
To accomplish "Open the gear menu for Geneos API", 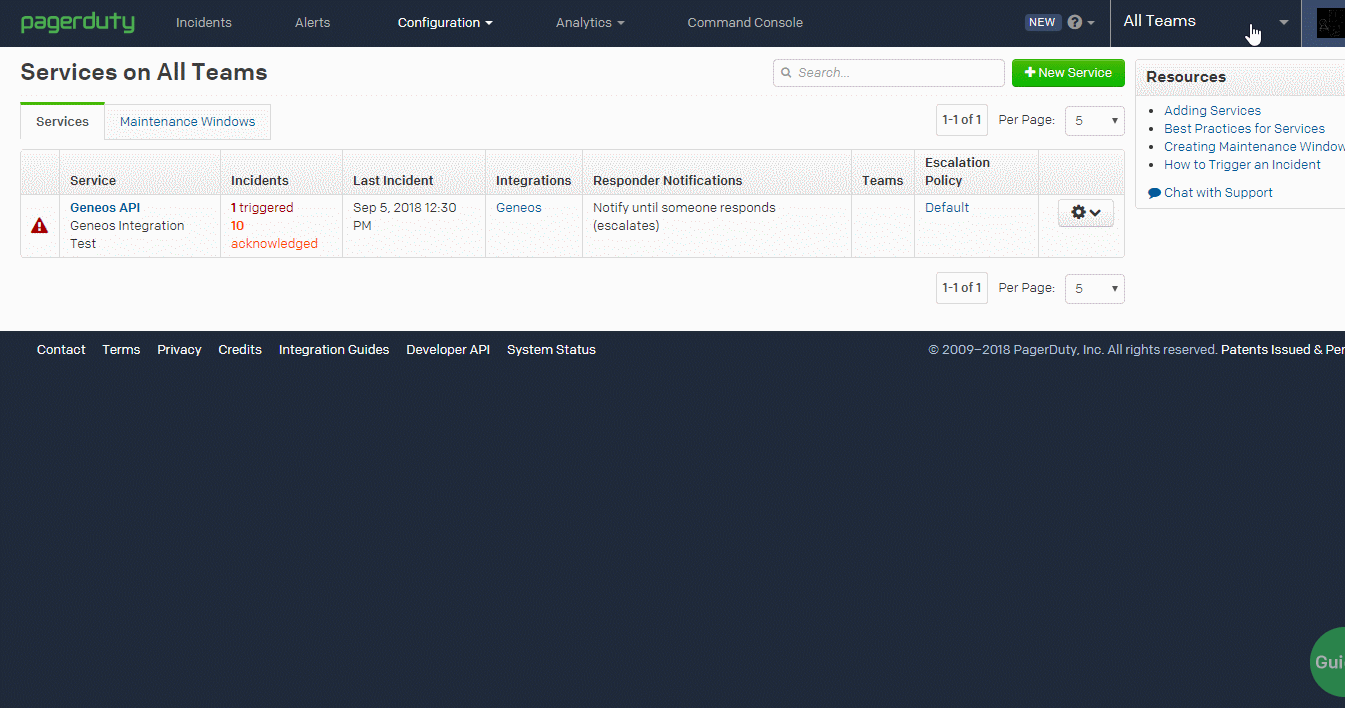I will coord(1086,213).
